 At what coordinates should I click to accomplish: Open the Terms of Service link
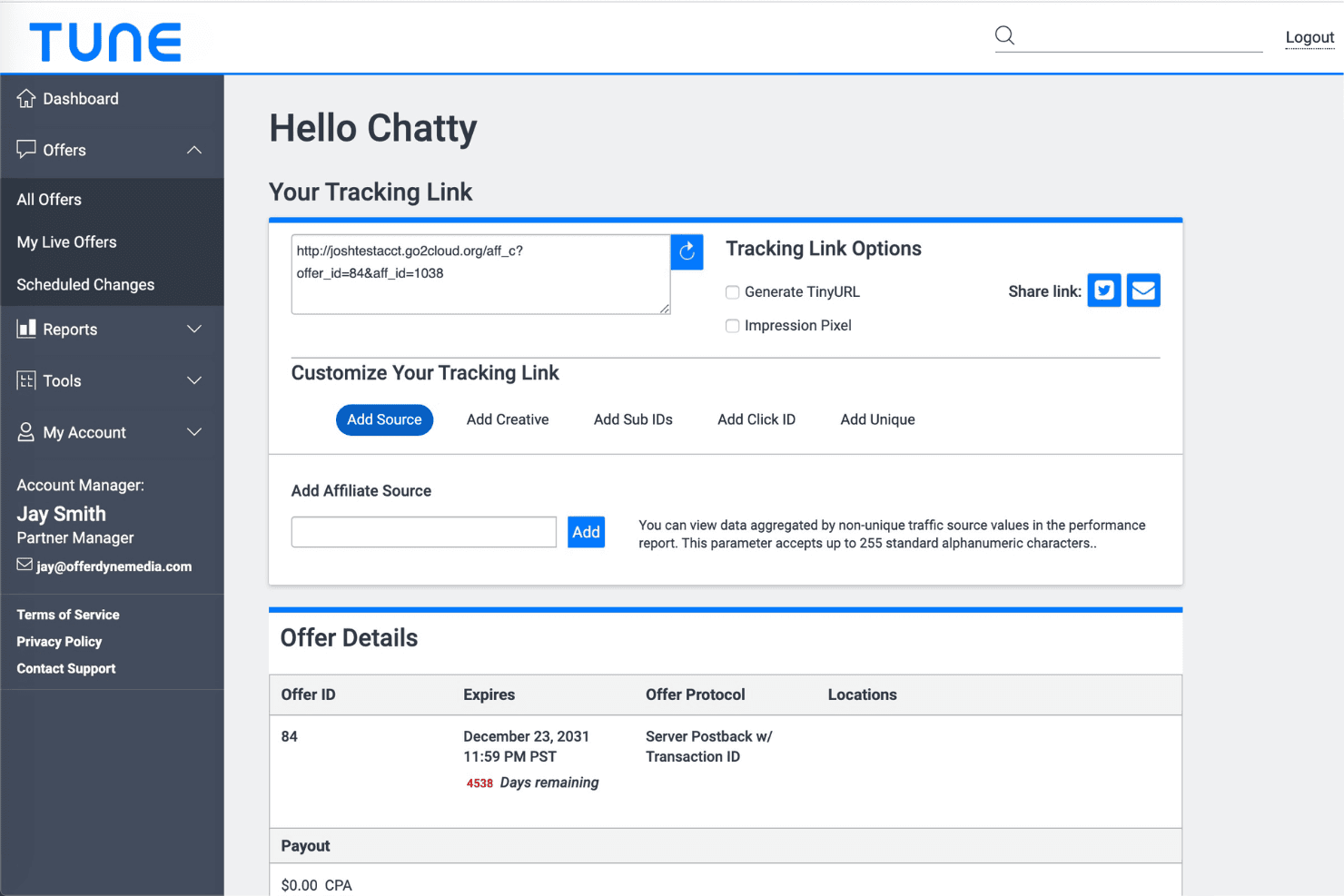coord(68,615)
